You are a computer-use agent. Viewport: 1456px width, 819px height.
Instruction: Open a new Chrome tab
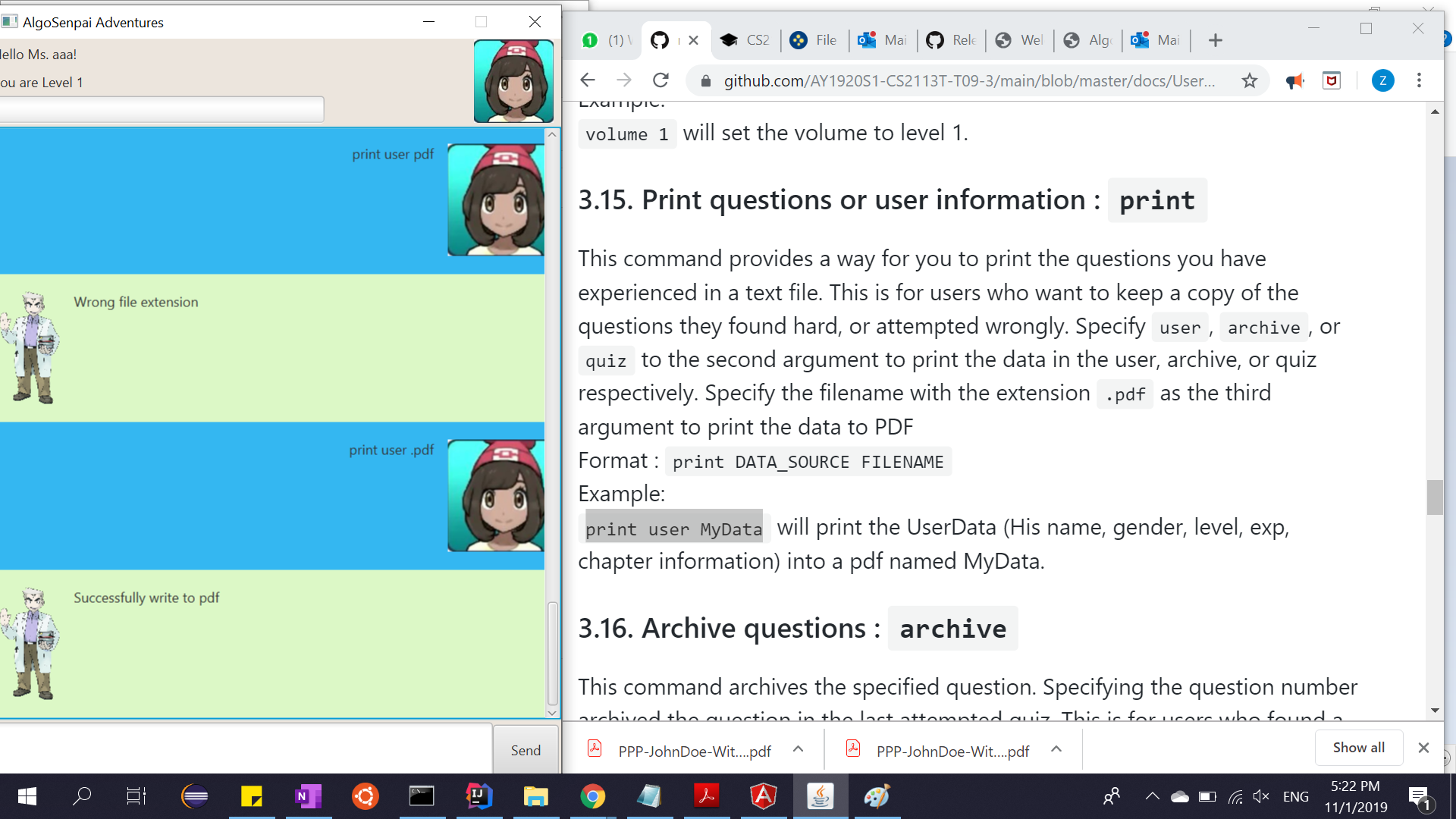coord(1215,40)
